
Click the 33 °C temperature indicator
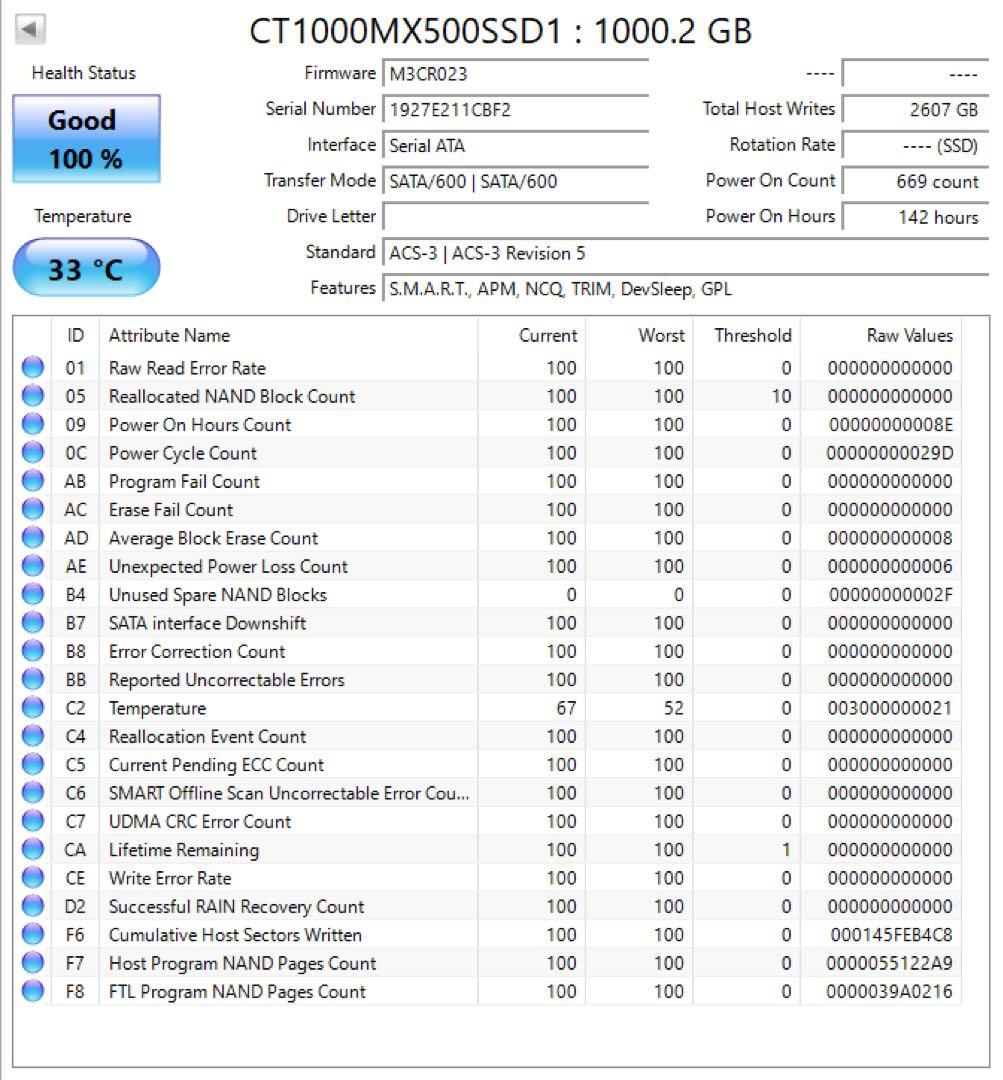pos(84,266)
